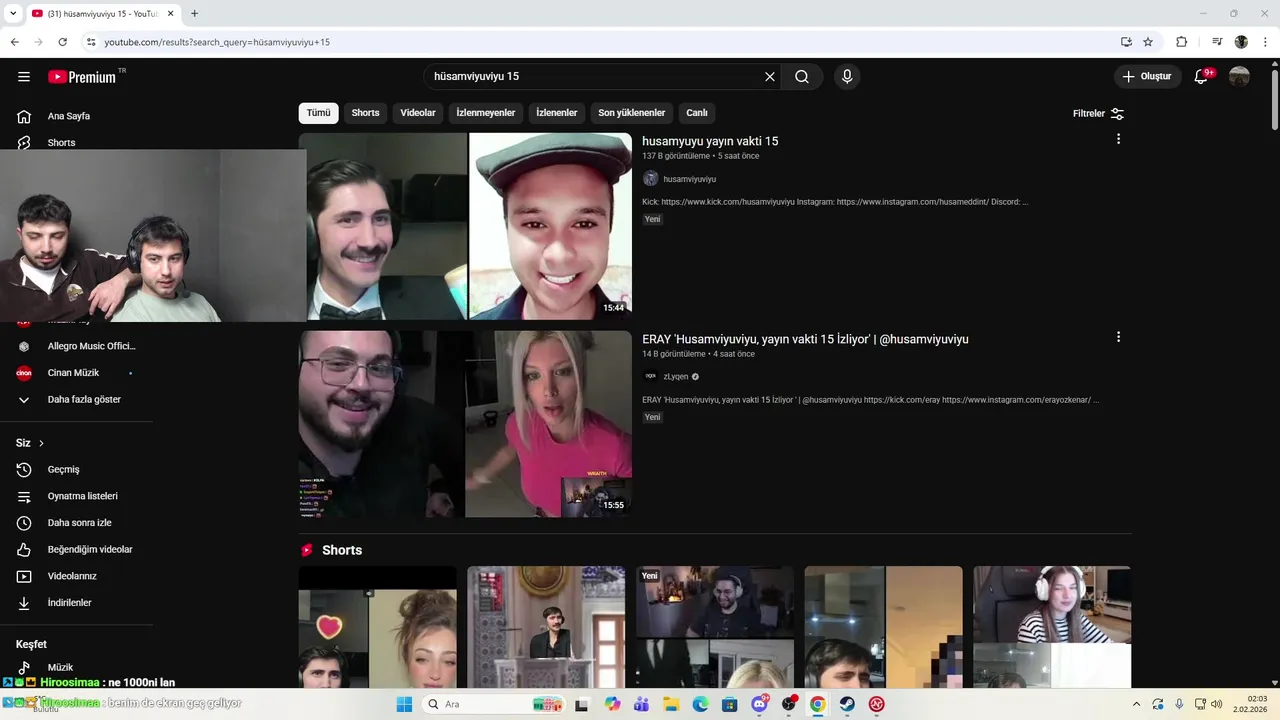Select the İzlenenler filter chip

(x=557, y=113)
